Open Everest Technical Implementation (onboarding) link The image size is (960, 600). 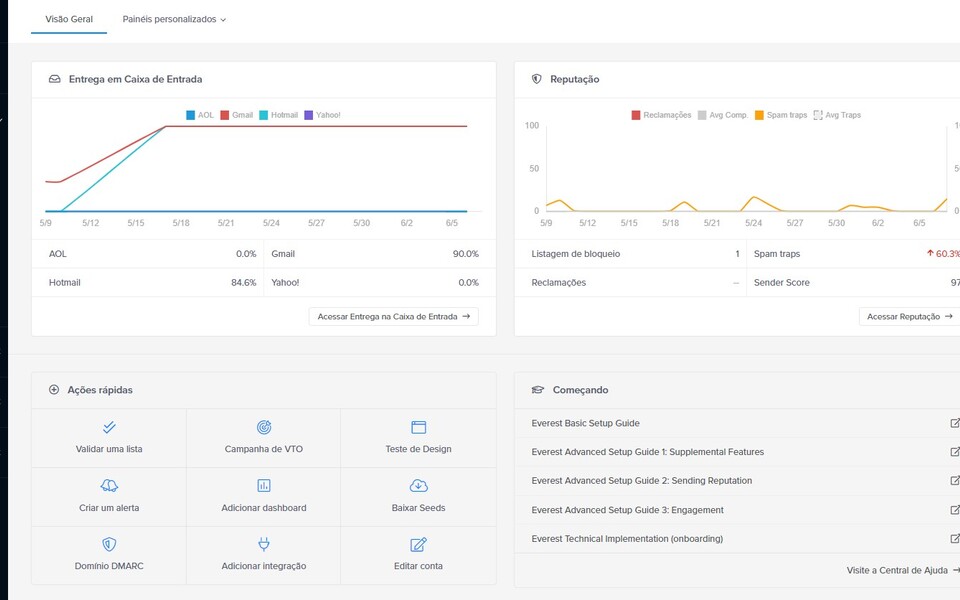point(627,539)
